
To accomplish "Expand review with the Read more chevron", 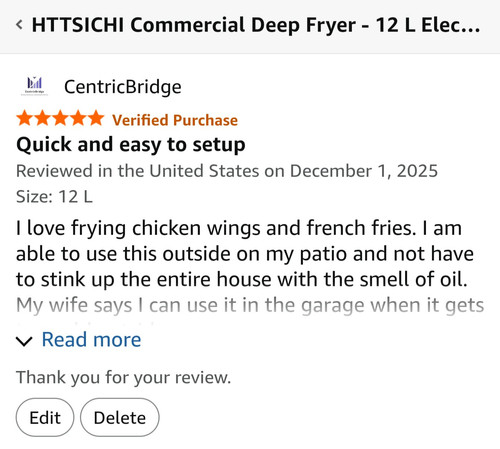I will tap(24, 341).
